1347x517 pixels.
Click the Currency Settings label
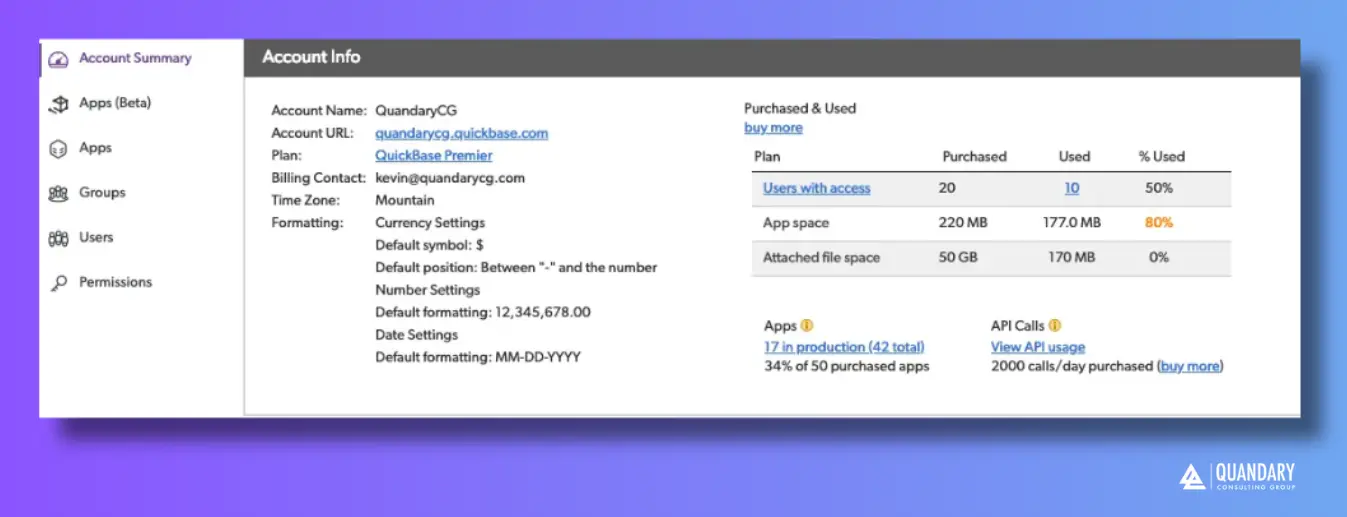click(430, 222)
